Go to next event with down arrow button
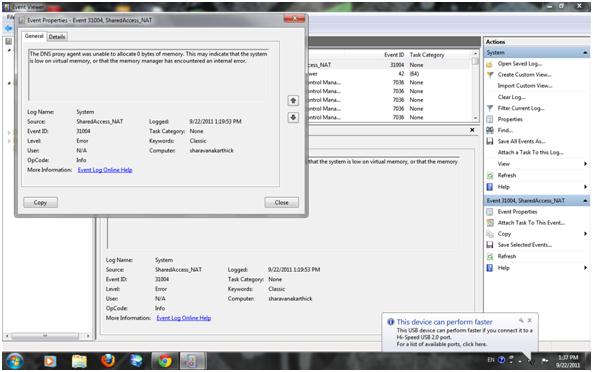This screenshot has height=372, width=593. point(293,118)
